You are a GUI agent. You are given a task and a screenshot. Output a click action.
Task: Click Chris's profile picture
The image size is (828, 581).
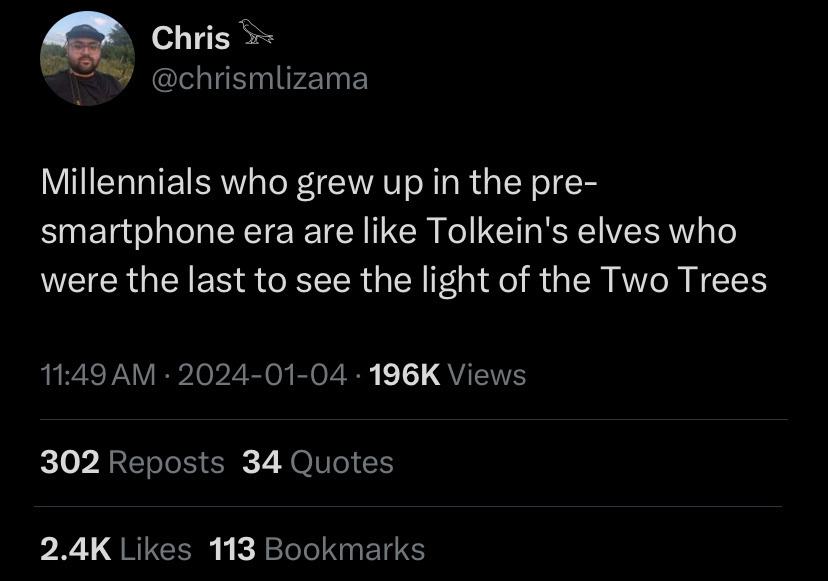click(87, 58)
